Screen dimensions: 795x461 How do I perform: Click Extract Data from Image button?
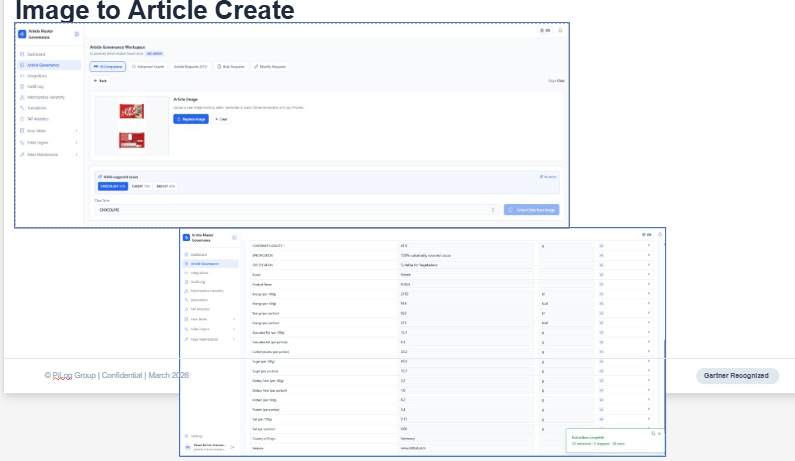coord(531,210)
